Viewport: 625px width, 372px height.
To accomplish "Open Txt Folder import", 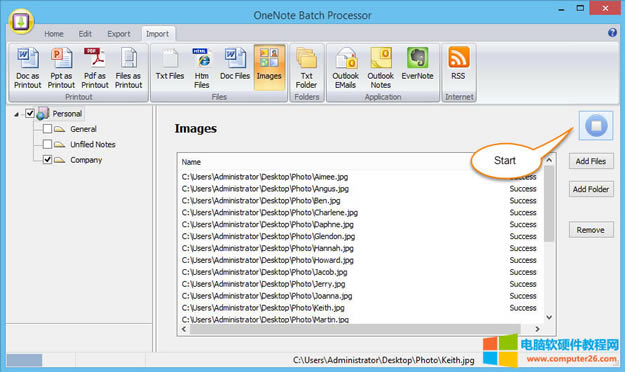I will [306, 68].
